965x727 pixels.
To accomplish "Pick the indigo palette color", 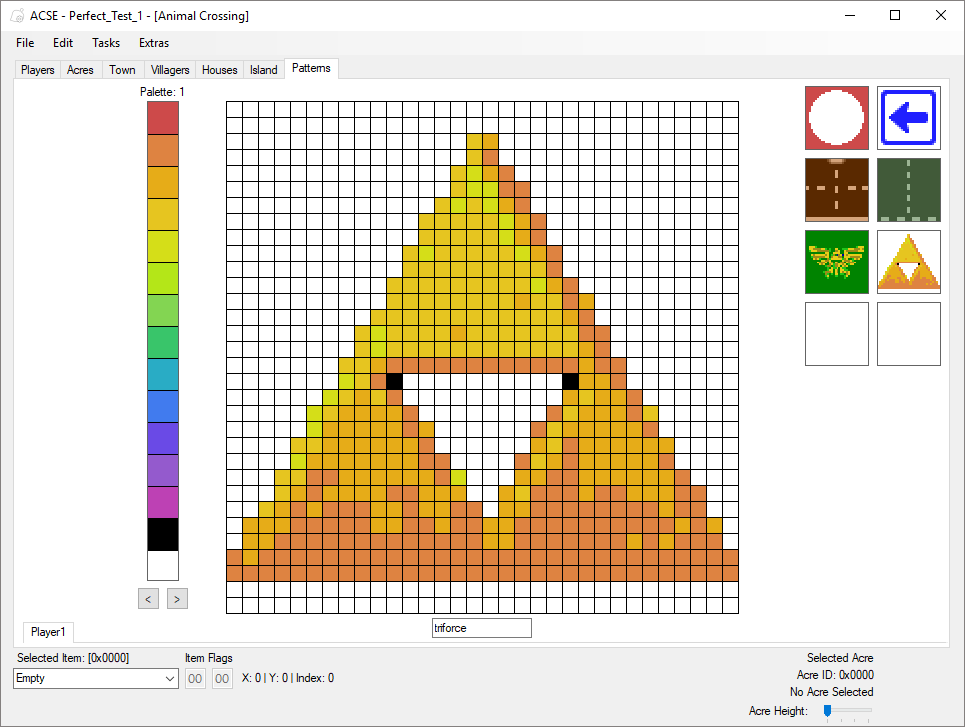I will 162,438.
